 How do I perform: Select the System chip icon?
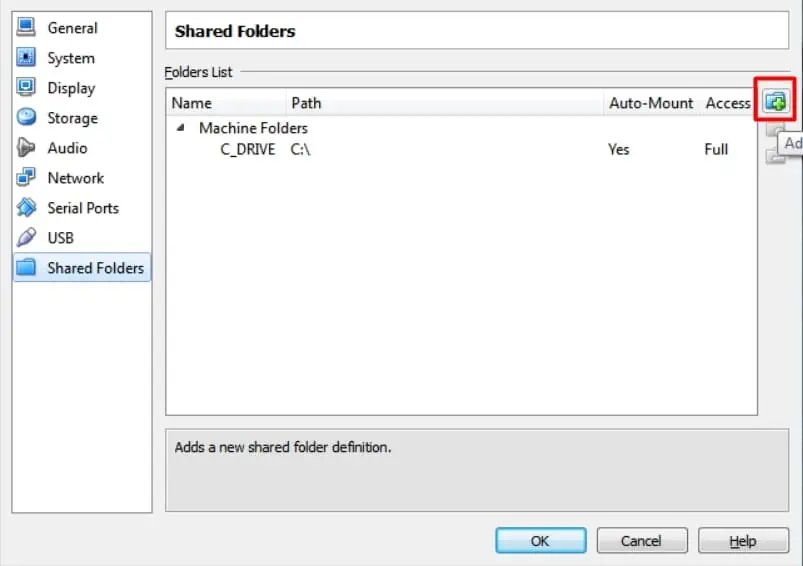point(27,58)
